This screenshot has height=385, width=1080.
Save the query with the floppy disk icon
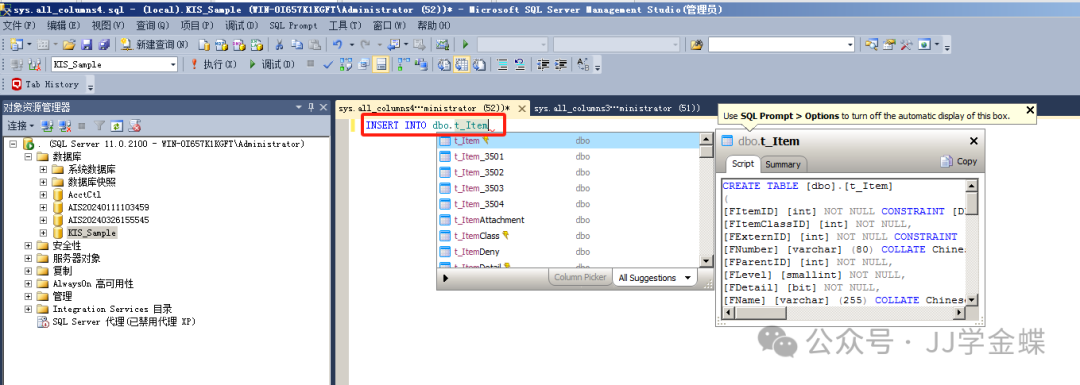(87, 45)
